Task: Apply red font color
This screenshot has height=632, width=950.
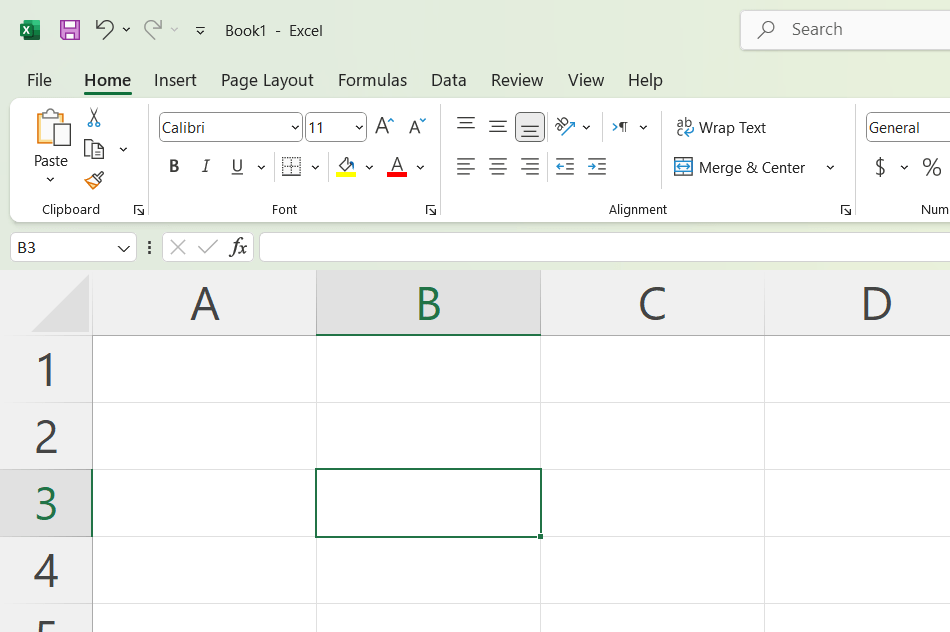Action: pyautogui.click(x=397, y=166)
